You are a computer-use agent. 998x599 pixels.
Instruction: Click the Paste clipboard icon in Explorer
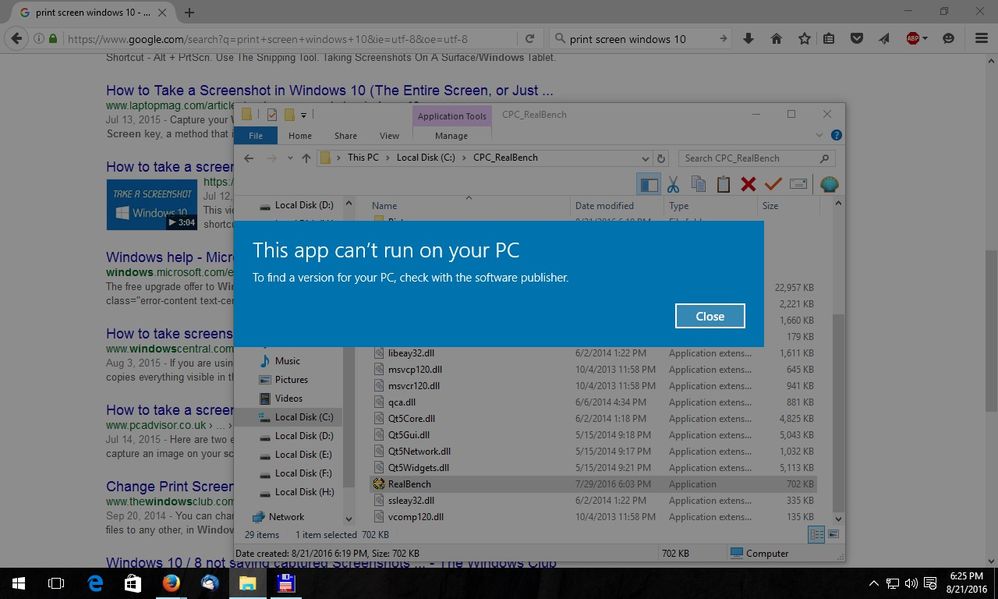click(x=723, y=185)
